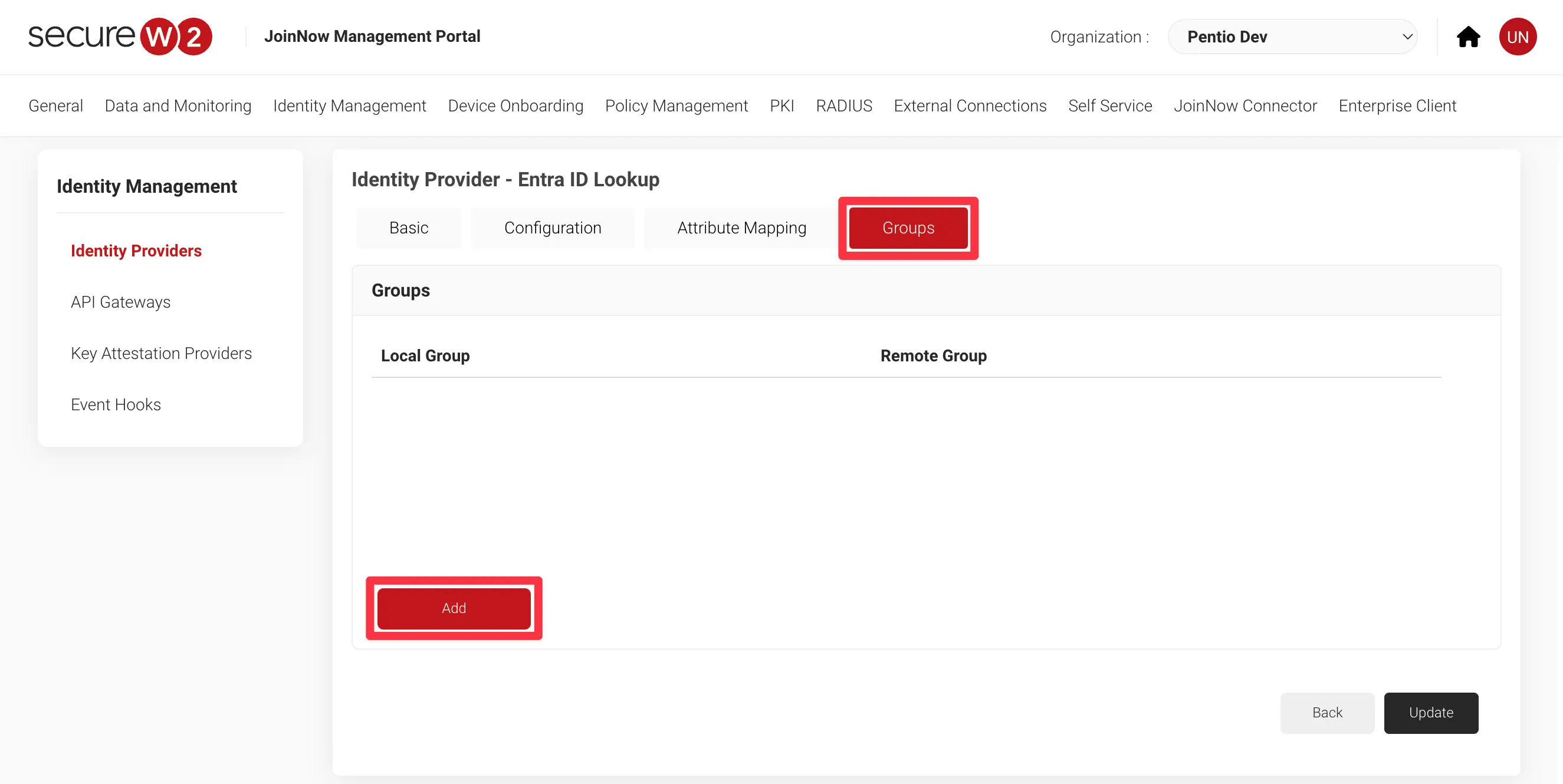Go to Key Attestation Providers

(161, 353)
